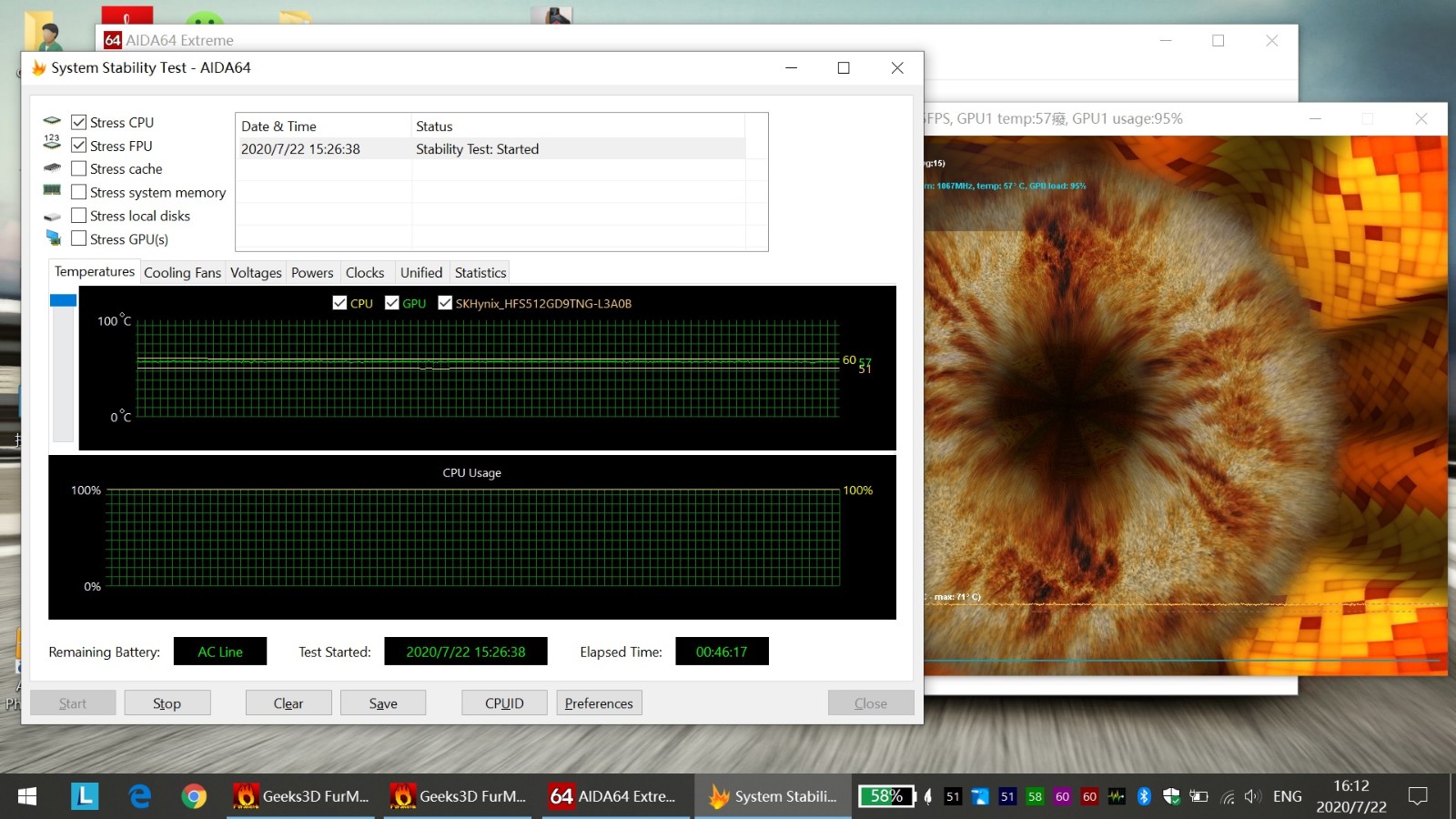Image resolution: width=1456 pixels, height=819 pixels.
Task: Click the Date & Time column header
Action: click(324, 126)
